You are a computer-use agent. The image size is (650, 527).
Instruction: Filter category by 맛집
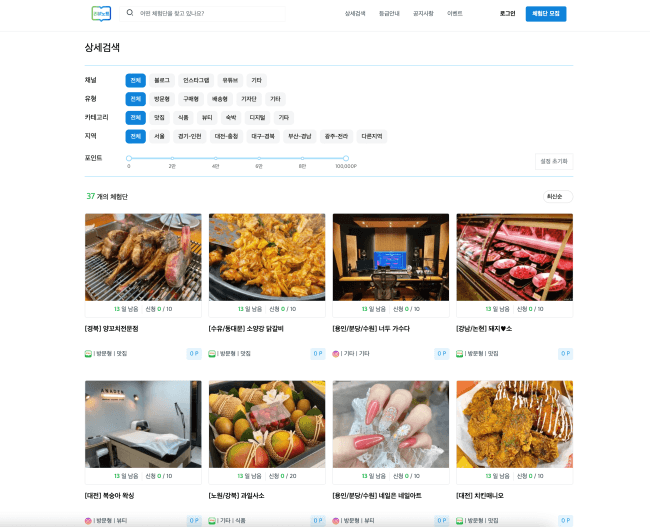coord(159,118)
